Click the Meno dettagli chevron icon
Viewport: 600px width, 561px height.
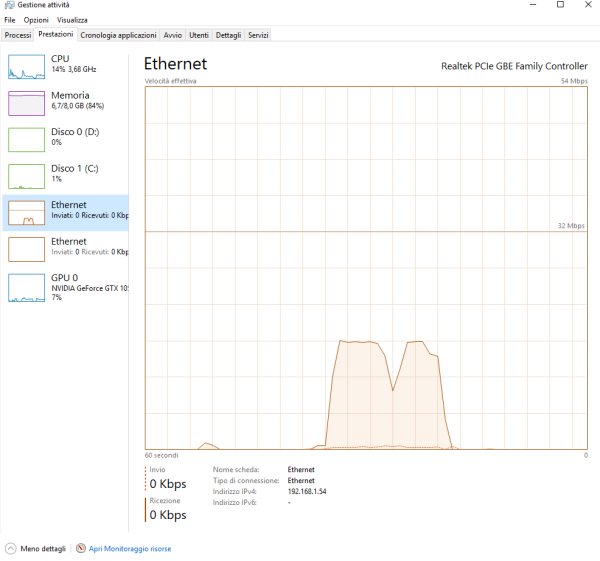(11, 549)
